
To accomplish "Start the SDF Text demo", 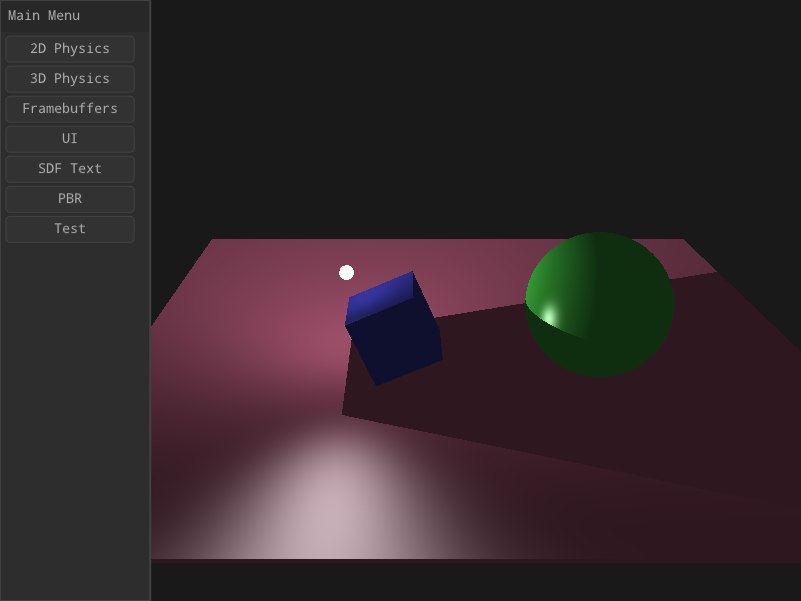I will point(70,169).
